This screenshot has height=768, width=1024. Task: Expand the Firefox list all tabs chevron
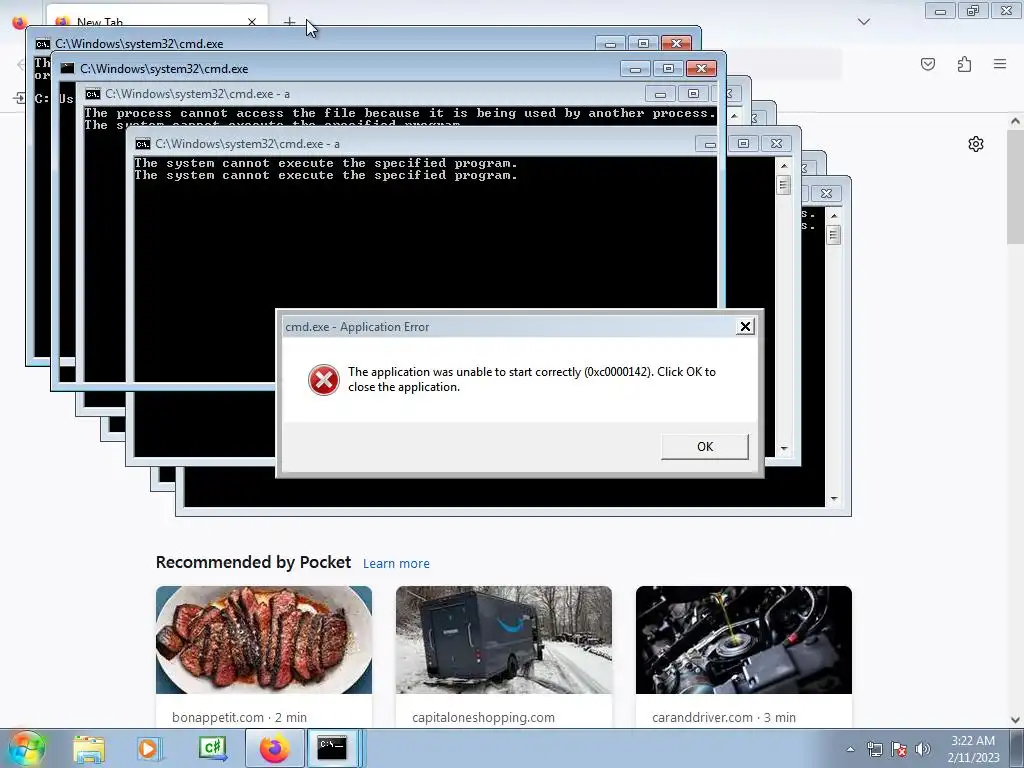[864, 22]
